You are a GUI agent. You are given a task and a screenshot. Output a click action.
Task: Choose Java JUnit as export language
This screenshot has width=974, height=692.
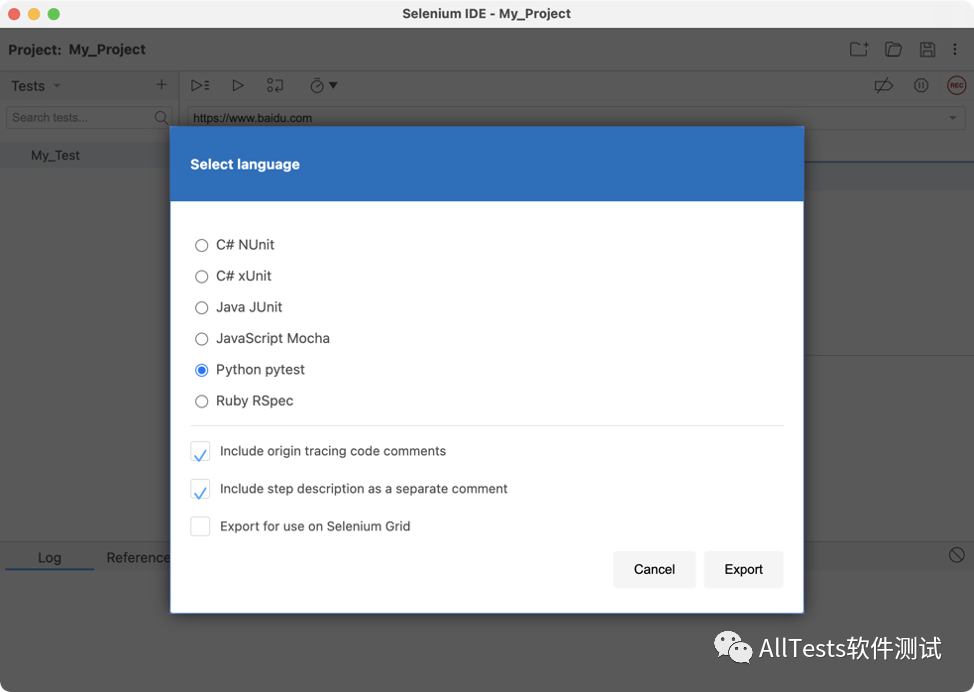(201, 307)
